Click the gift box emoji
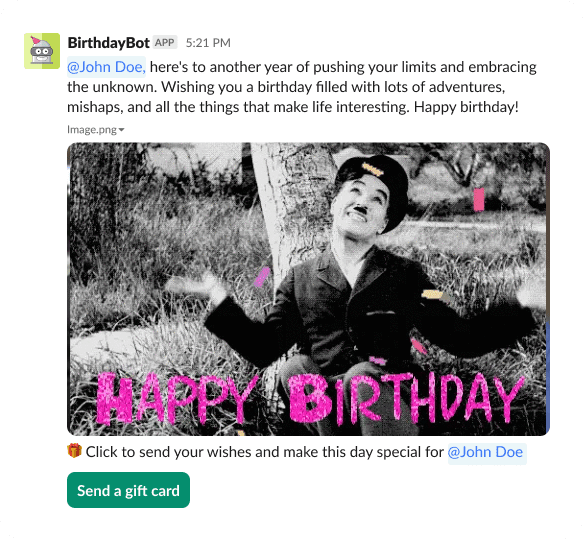583x539 pixels. [74, 451]
